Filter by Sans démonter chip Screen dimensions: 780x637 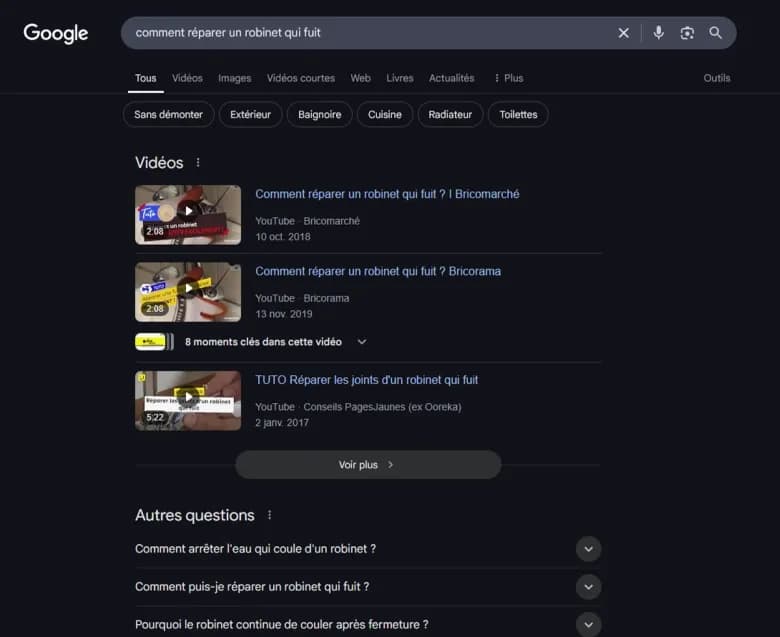click(169, 114)
